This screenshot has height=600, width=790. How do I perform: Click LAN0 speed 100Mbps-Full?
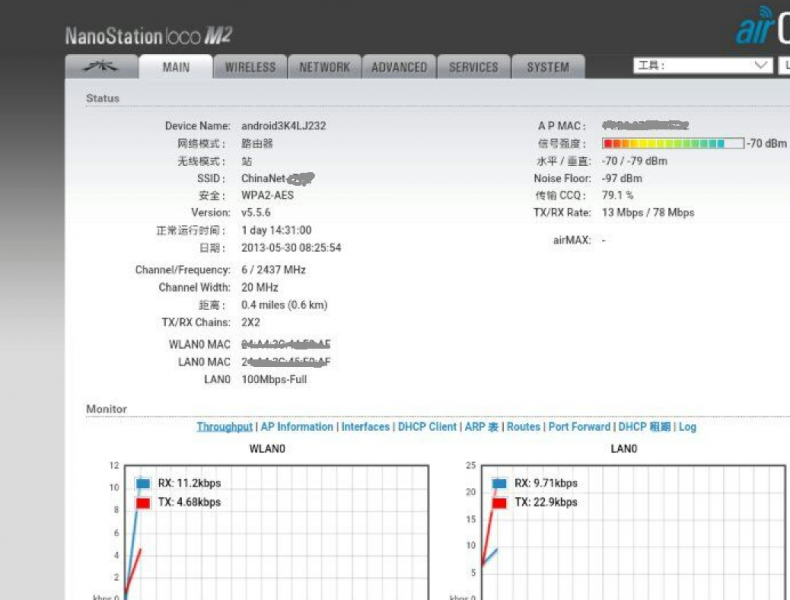point(274,379)
